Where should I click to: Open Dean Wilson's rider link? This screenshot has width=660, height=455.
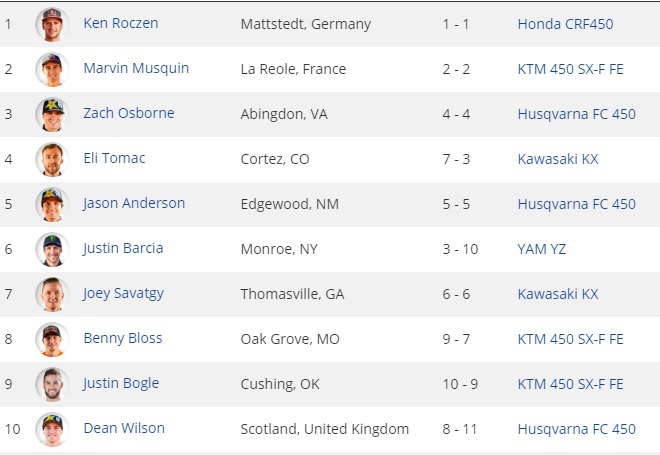[x=124, y=428]
